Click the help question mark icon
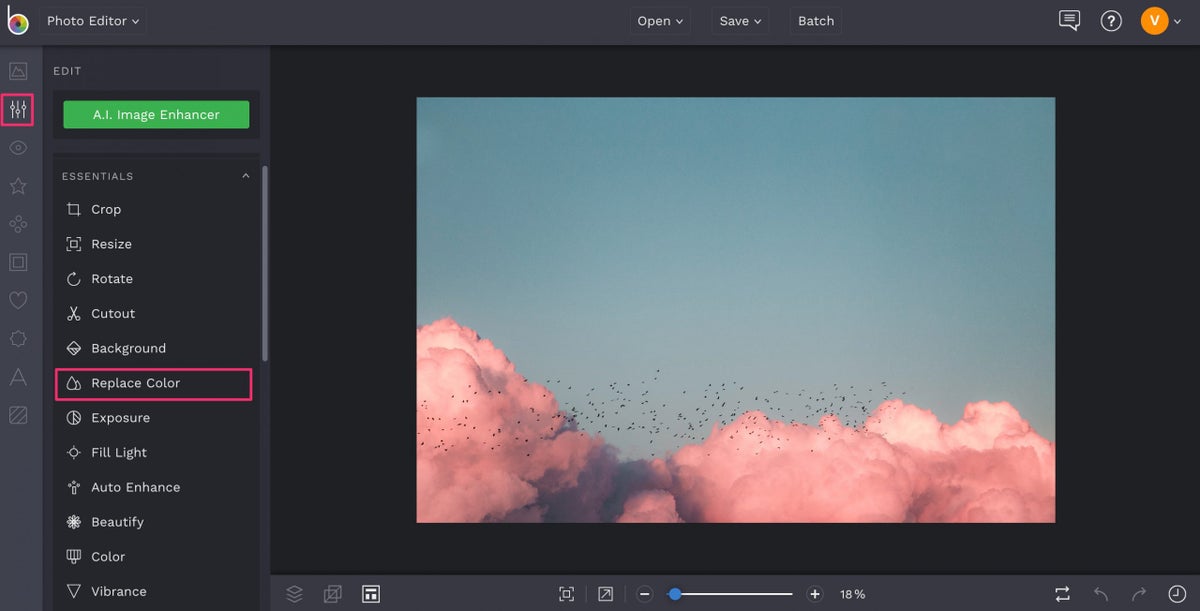This screenshot has height=611, width=1200. click(x=1111, y=20)
